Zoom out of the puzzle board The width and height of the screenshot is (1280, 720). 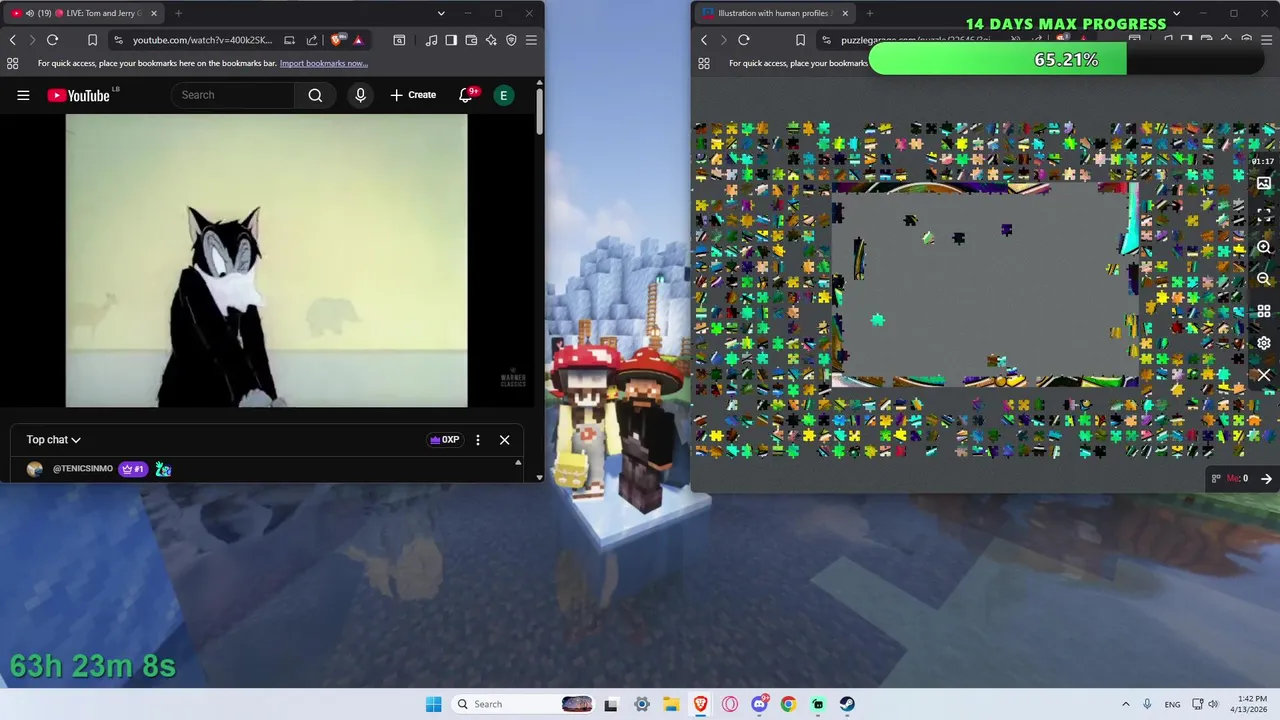click(x=1264, y=279)
